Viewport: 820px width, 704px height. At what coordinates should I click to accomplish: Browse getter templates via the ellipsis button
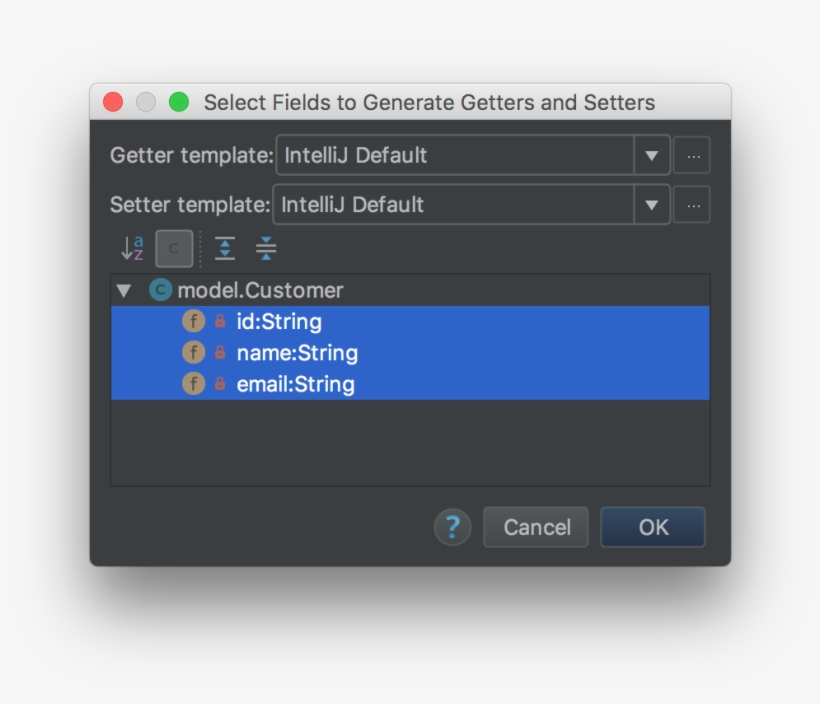pyautogui.click(x=692, y=155)
